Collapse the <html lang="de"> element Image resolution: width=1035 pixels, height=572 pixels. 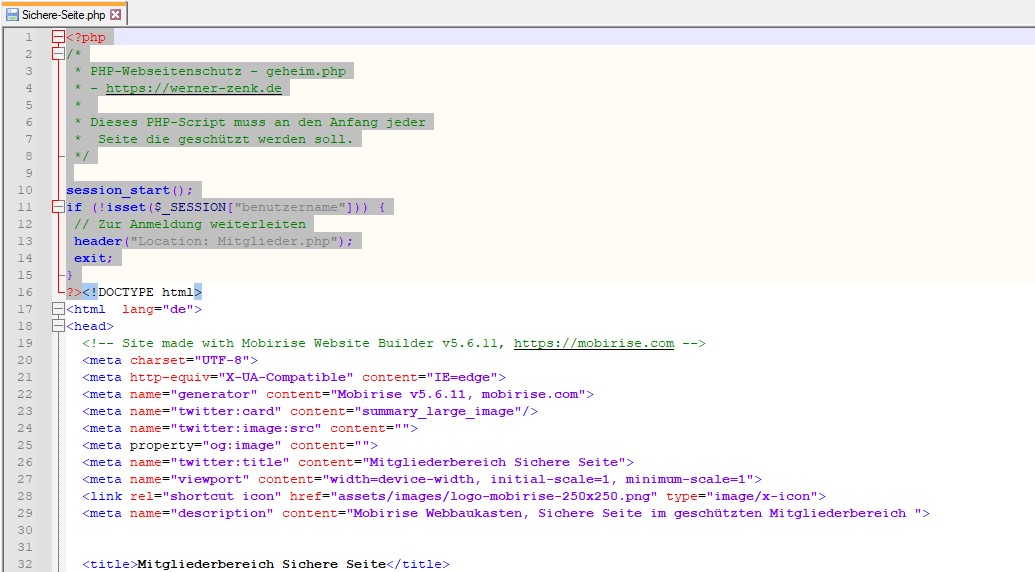(x=58, y=309)
